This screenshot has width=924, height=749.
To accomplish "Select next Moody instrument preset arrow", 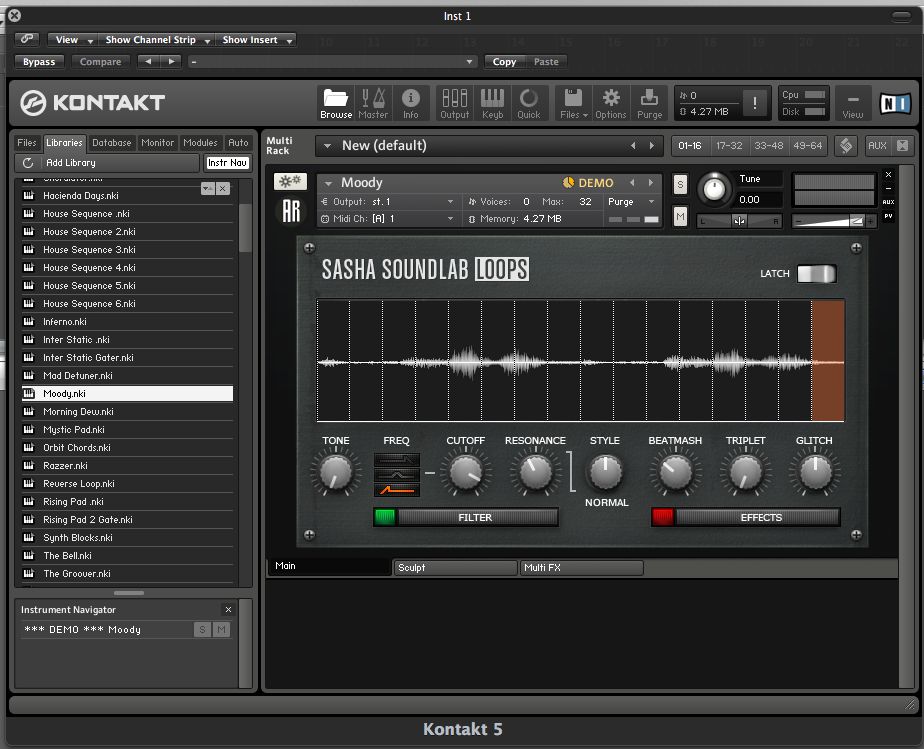I will [x=651, y=183].
